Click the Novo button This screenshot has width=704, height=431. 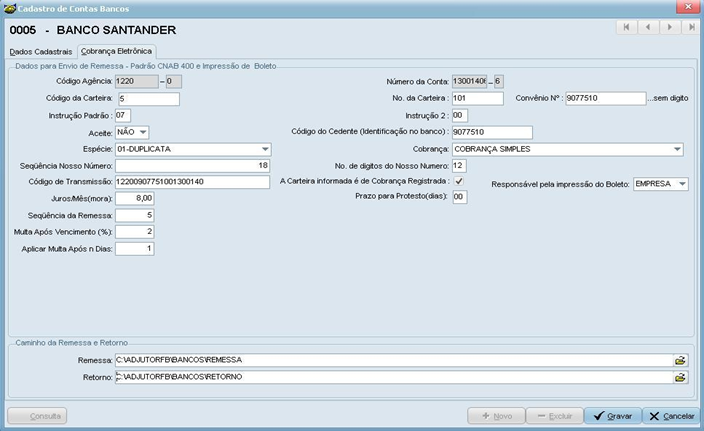(496, 416)
